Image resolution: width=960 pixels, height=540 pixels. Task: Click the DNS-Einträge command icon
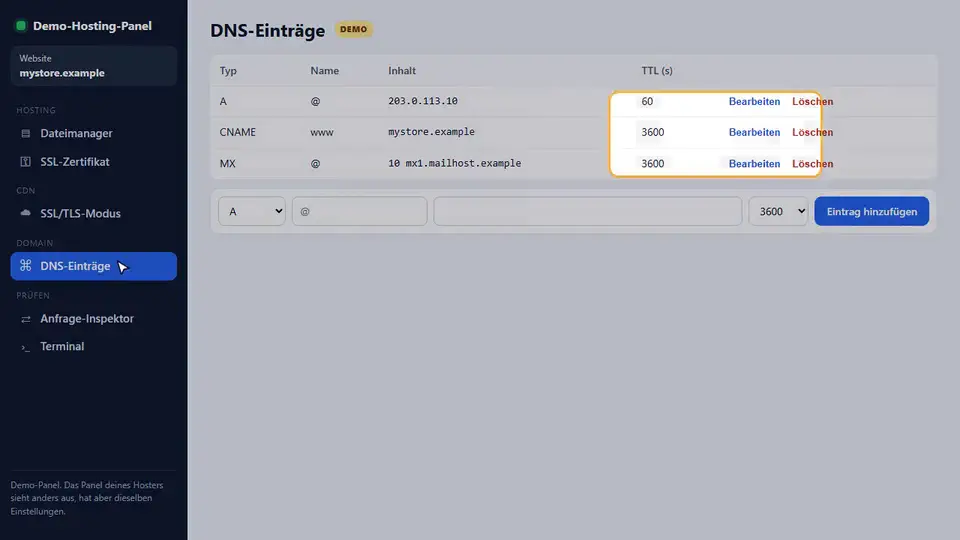click(x=26, y=266)
